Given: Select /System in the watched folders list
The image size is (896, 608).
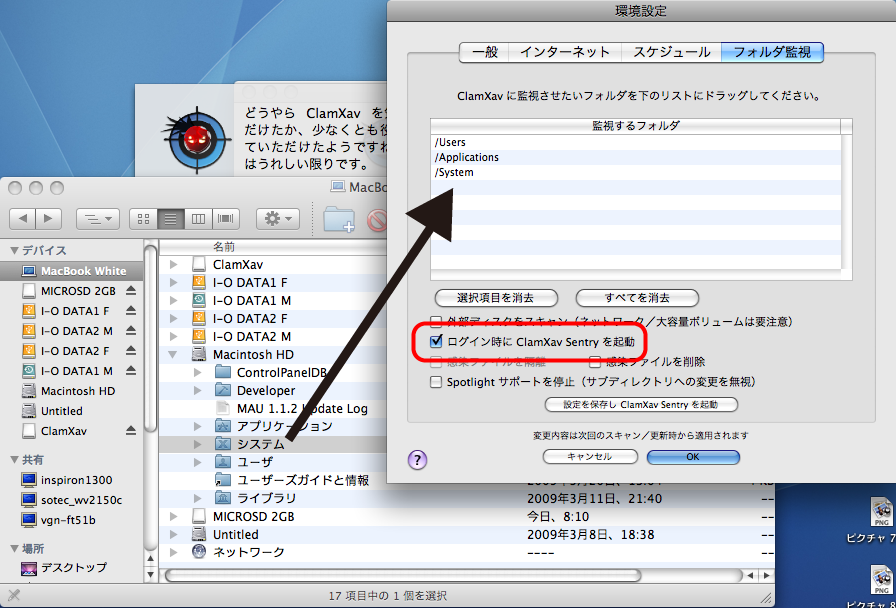Looking at the screenshot, I should tap(635, 172).
